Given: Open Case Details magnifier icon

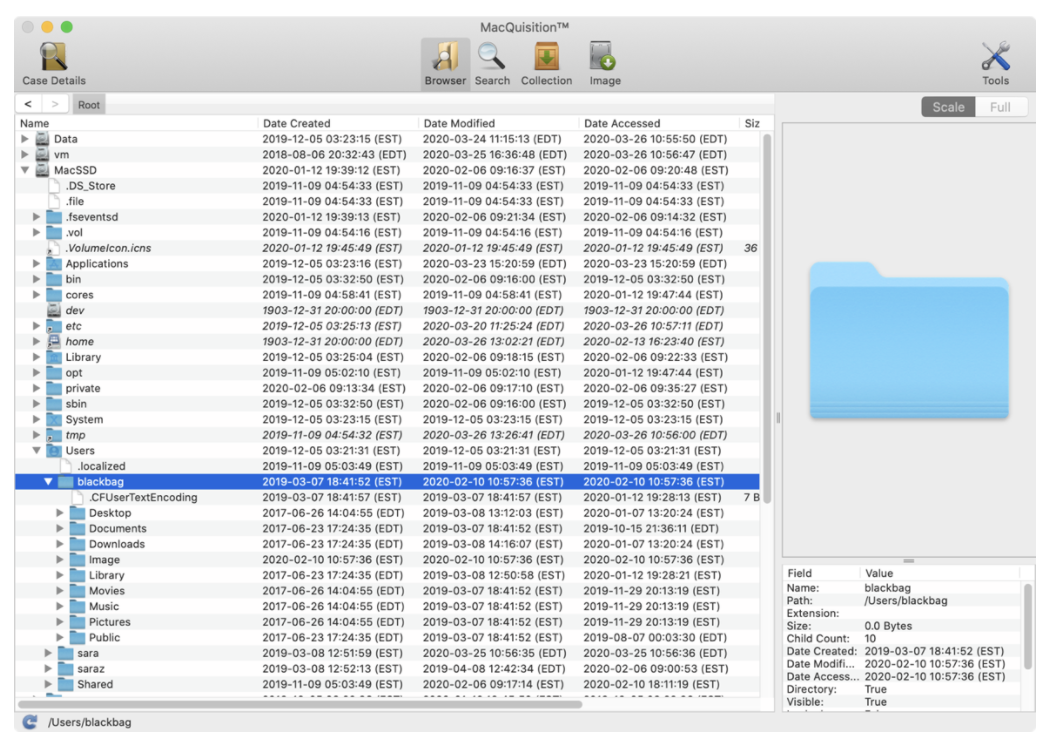Looking at the screenshot, I should point(54,57).
